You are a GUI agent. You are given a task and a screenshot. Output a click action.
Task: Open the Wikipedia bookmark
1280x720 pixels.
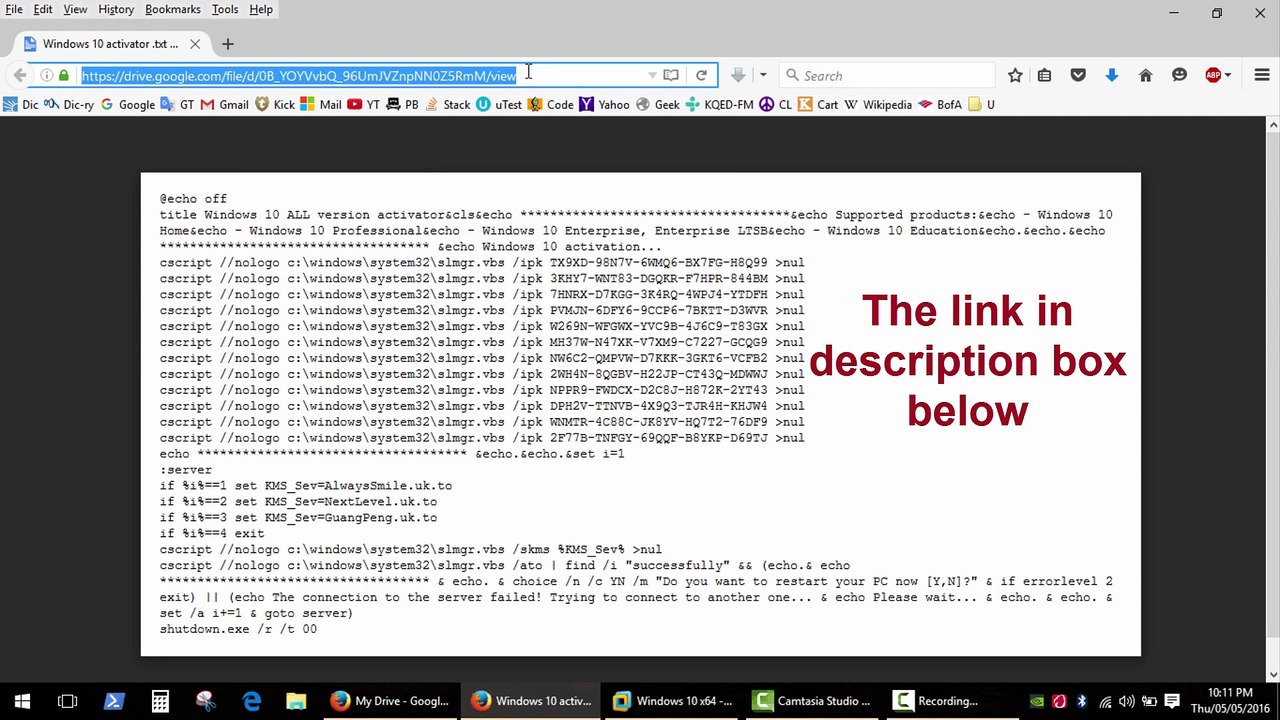(878, 104)
